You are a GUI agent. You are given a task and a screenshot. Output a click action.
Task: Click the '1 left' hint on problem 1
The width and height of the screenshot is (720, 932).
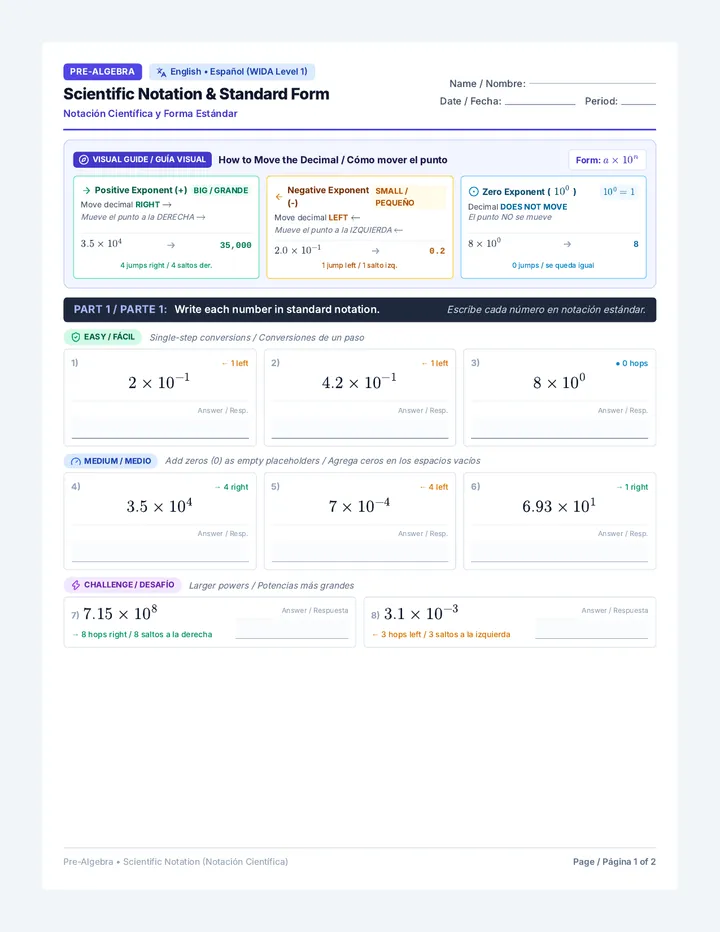[235, 363]
